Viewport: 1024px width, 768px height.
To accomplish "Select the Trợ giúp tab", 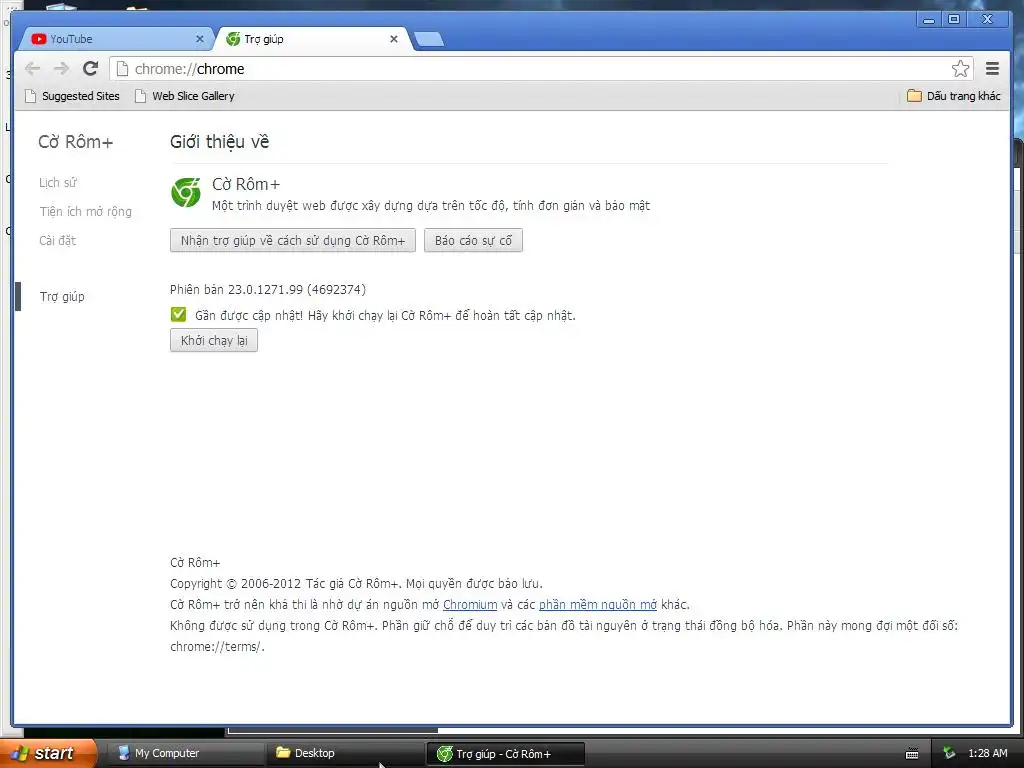I will pos(312,39).
